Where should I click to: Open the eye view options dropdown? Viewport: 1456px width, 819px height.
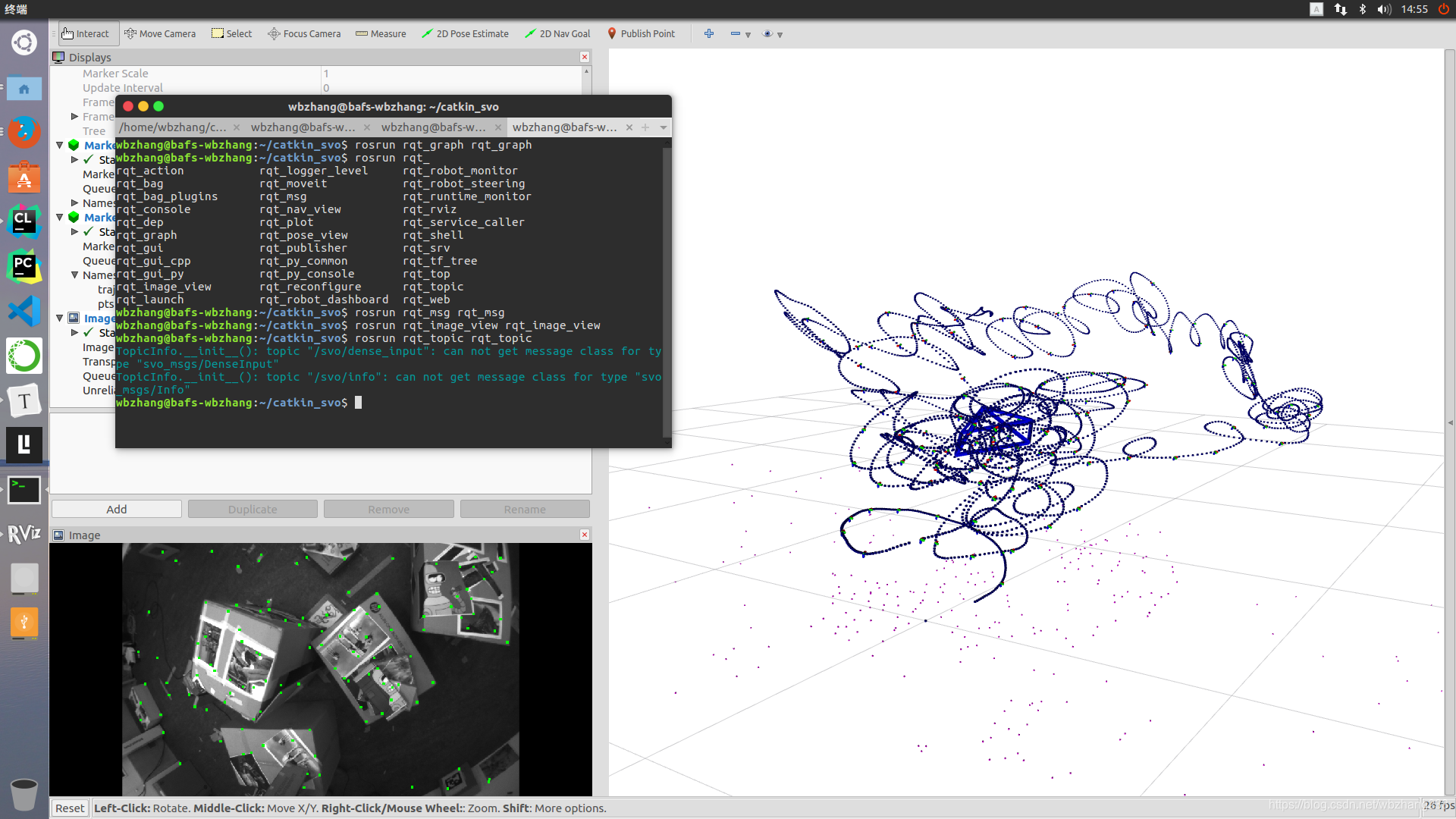pos(780,35)
